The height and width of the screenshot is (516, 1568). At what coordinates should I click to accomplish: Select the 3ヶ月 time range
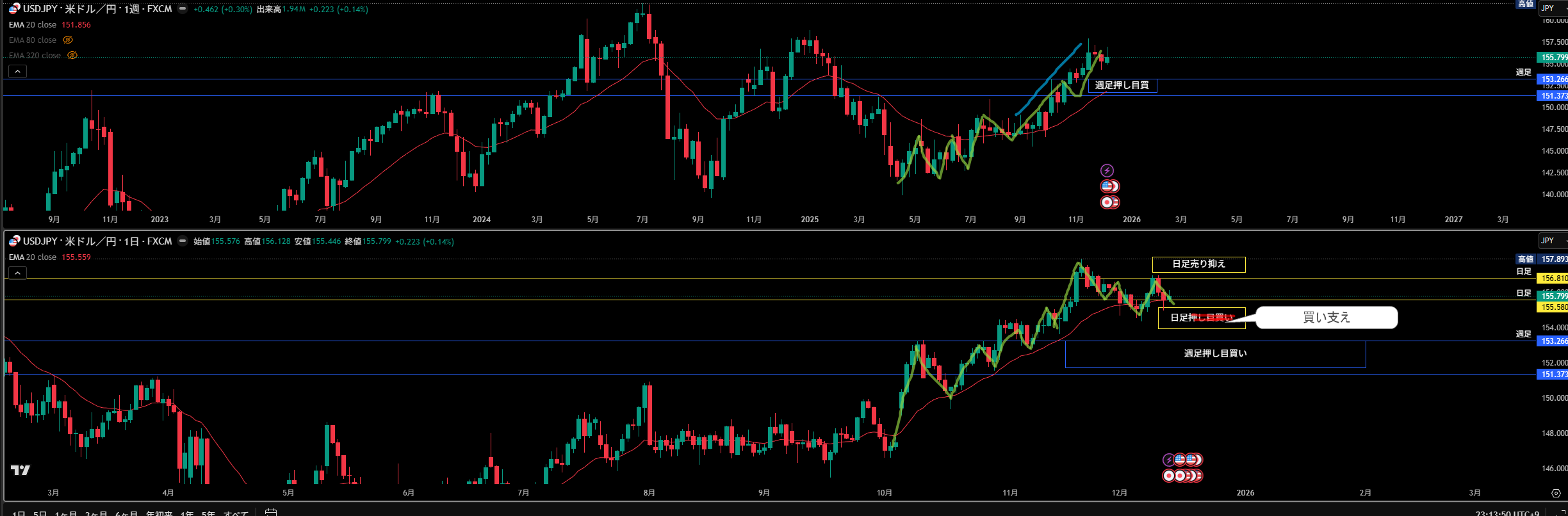coord(96,513)
